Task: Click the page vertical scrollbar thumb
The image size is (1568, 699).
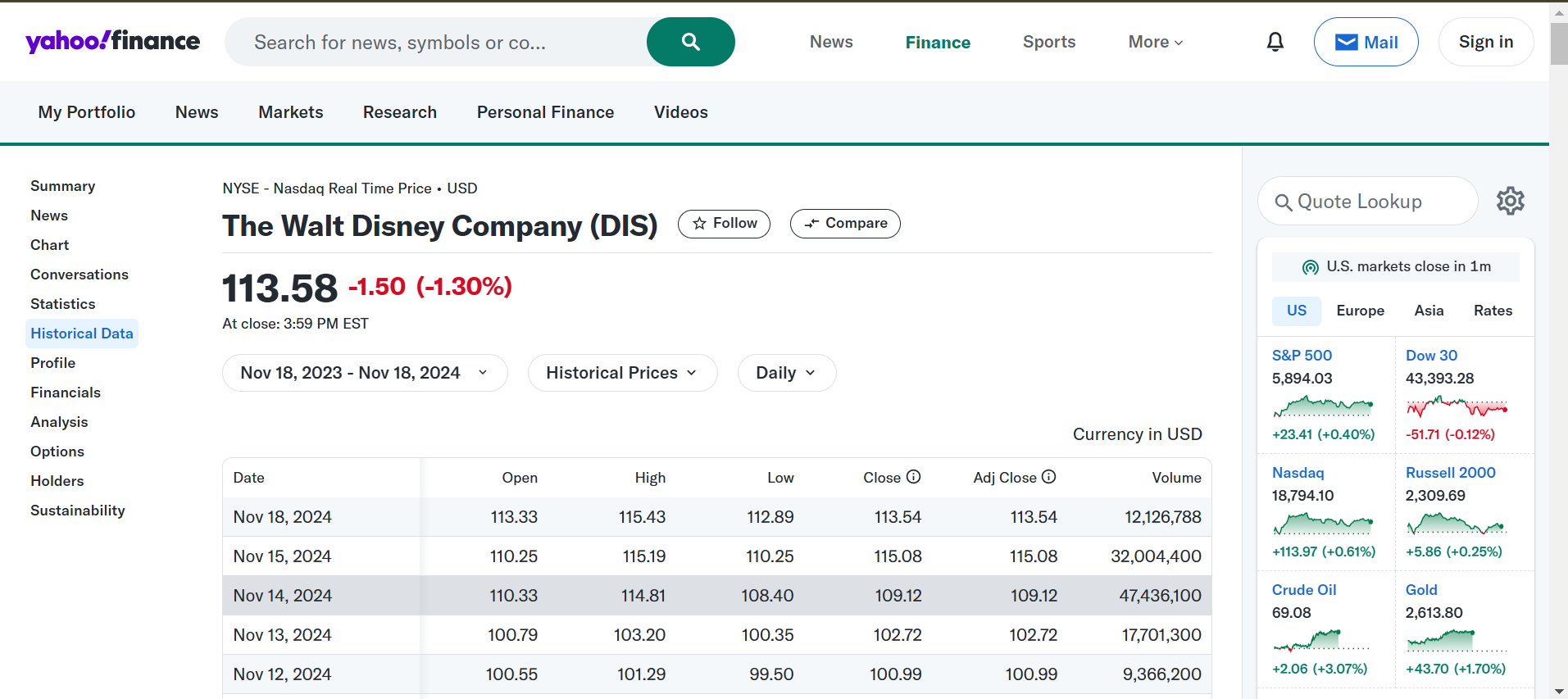Action: pos(1559,43)
